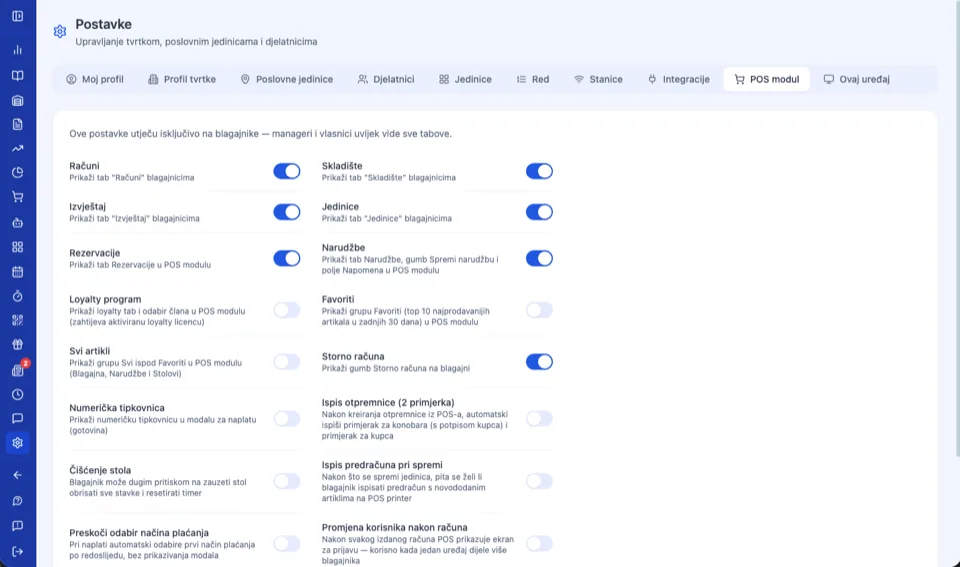The image size is (960, 567).
Task: Open sidebar item with red notification badge
Action: point(18,369)
